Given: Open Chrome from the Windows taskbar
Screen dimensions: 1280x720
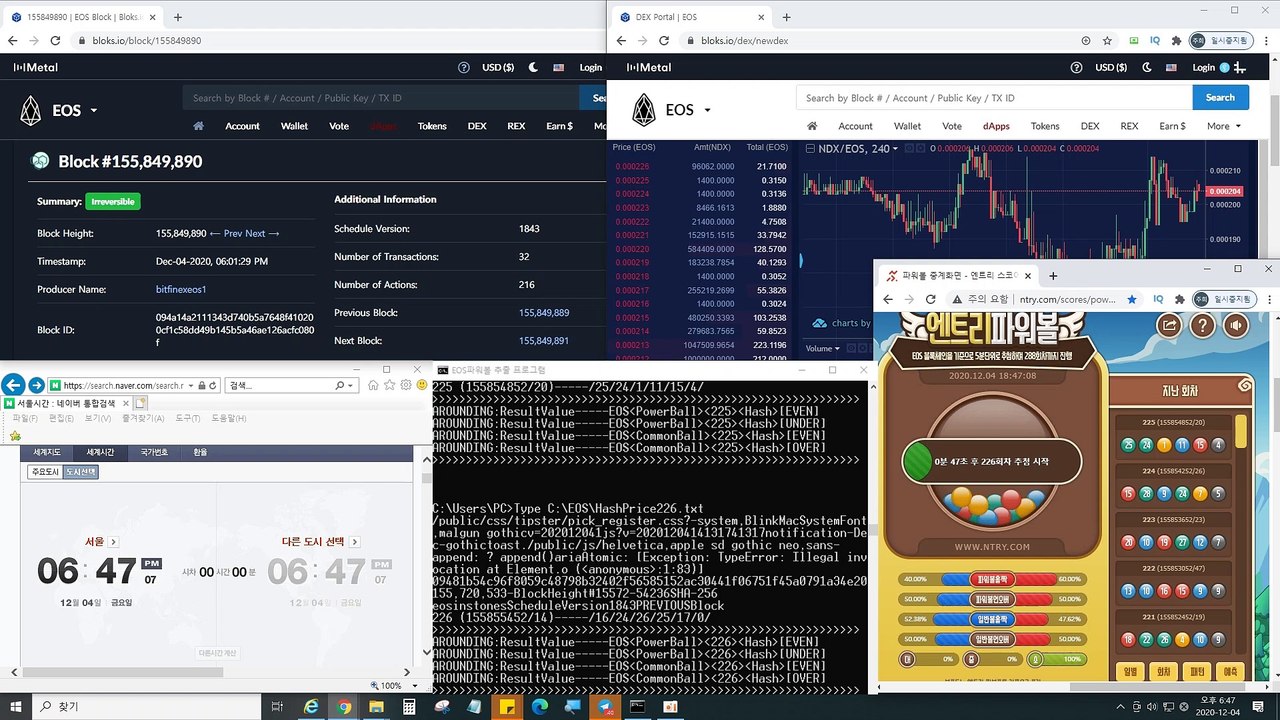Looking at the screenshot, I should click(344, 707).
